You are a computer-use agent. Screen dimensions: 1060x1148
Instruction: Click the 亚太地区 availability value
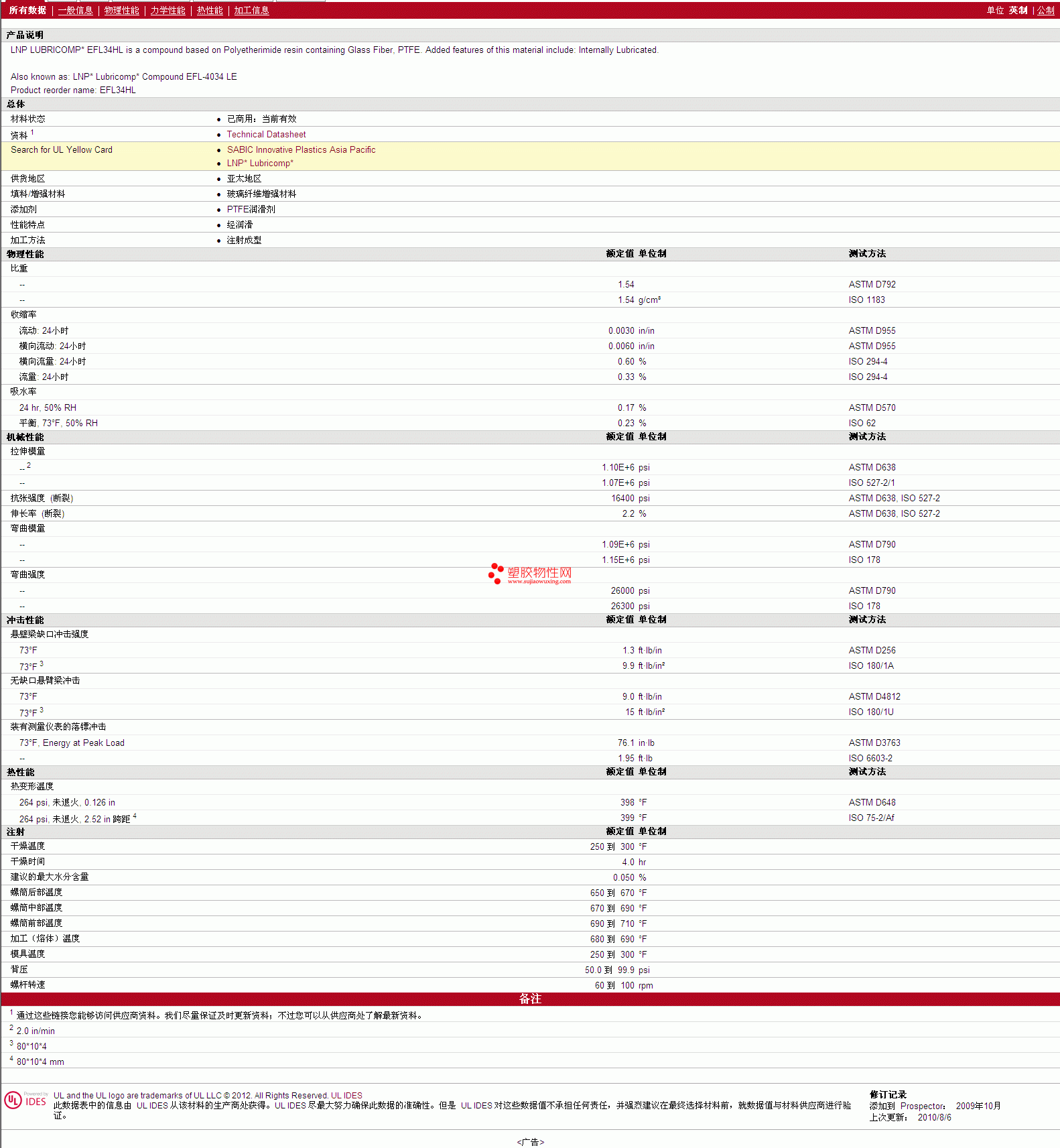click(x=244, y=179)
